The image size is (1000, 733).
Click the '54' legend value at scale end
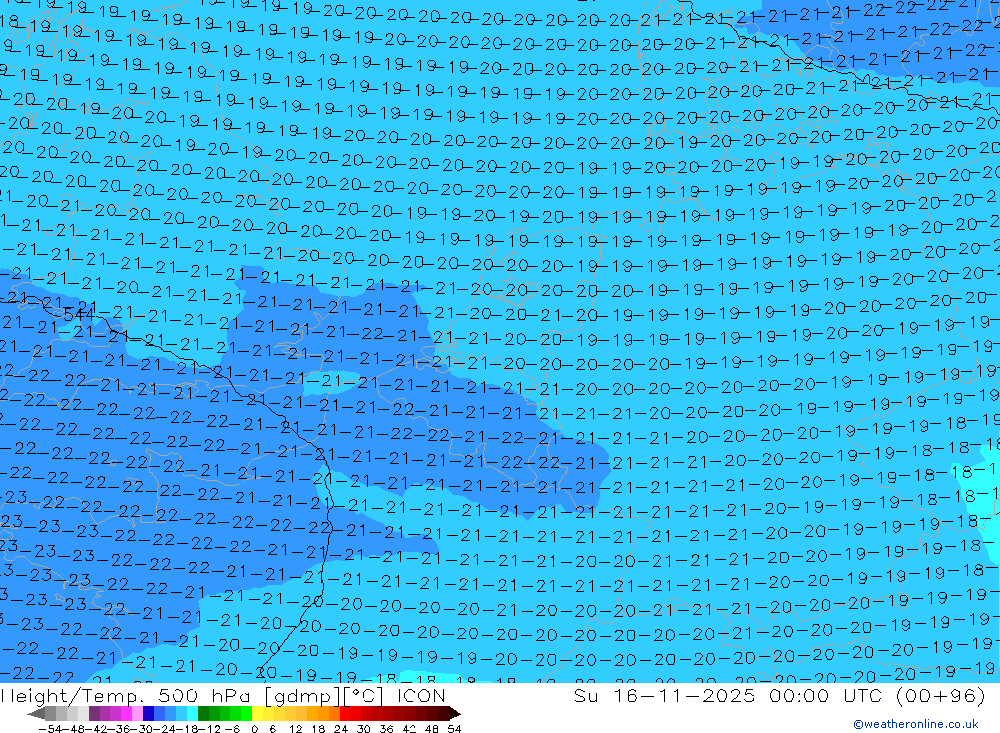(x=454, y=729)
